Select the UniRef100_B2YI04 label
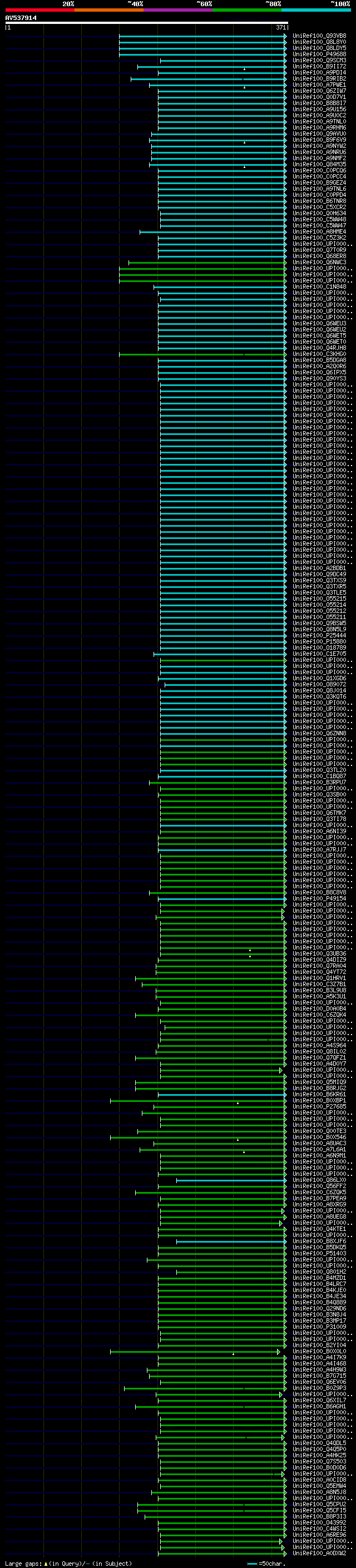The width and height of the screenshot is (356, 1568). [319, 1345]
